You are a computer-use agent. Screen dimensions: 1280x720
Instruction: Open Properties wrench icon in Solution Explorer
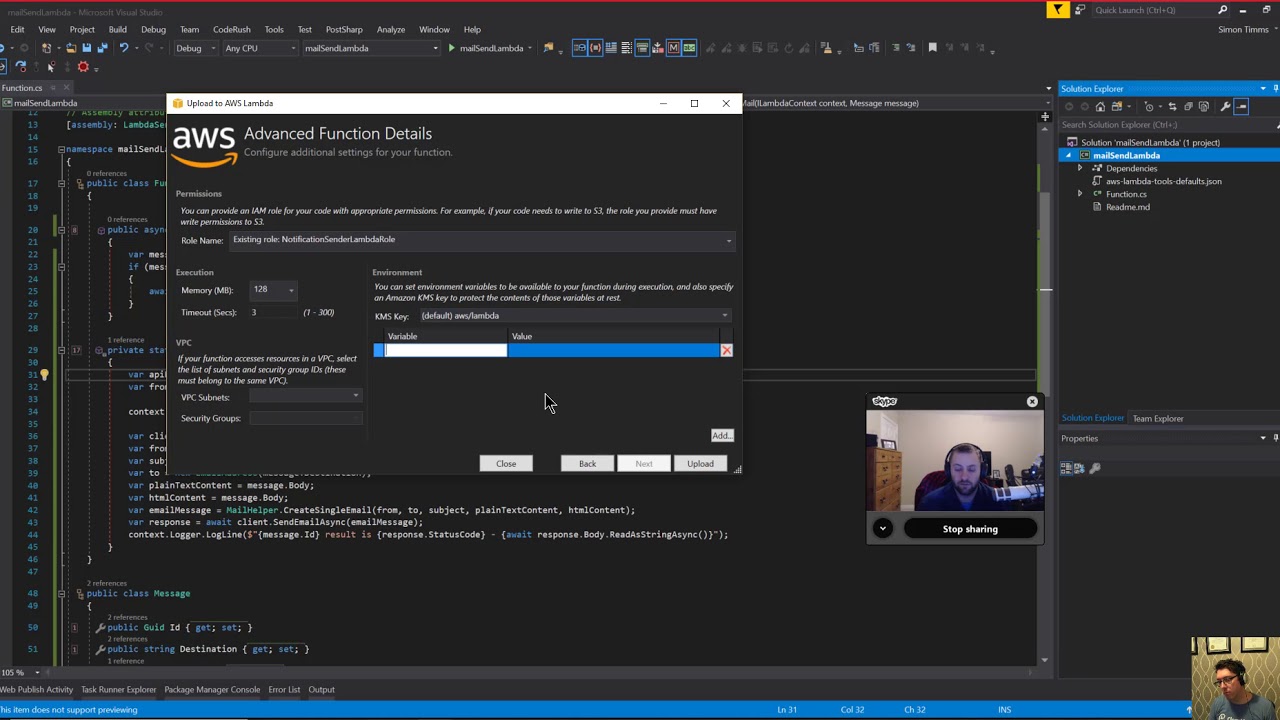pyautogui.click(x=1225, y=106)
